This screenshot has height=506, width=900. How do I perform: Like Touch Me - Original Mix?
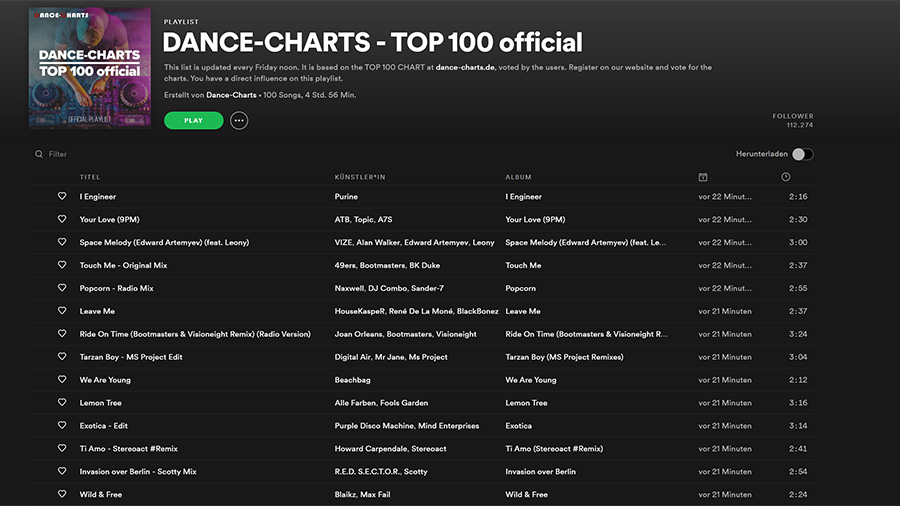62,265
